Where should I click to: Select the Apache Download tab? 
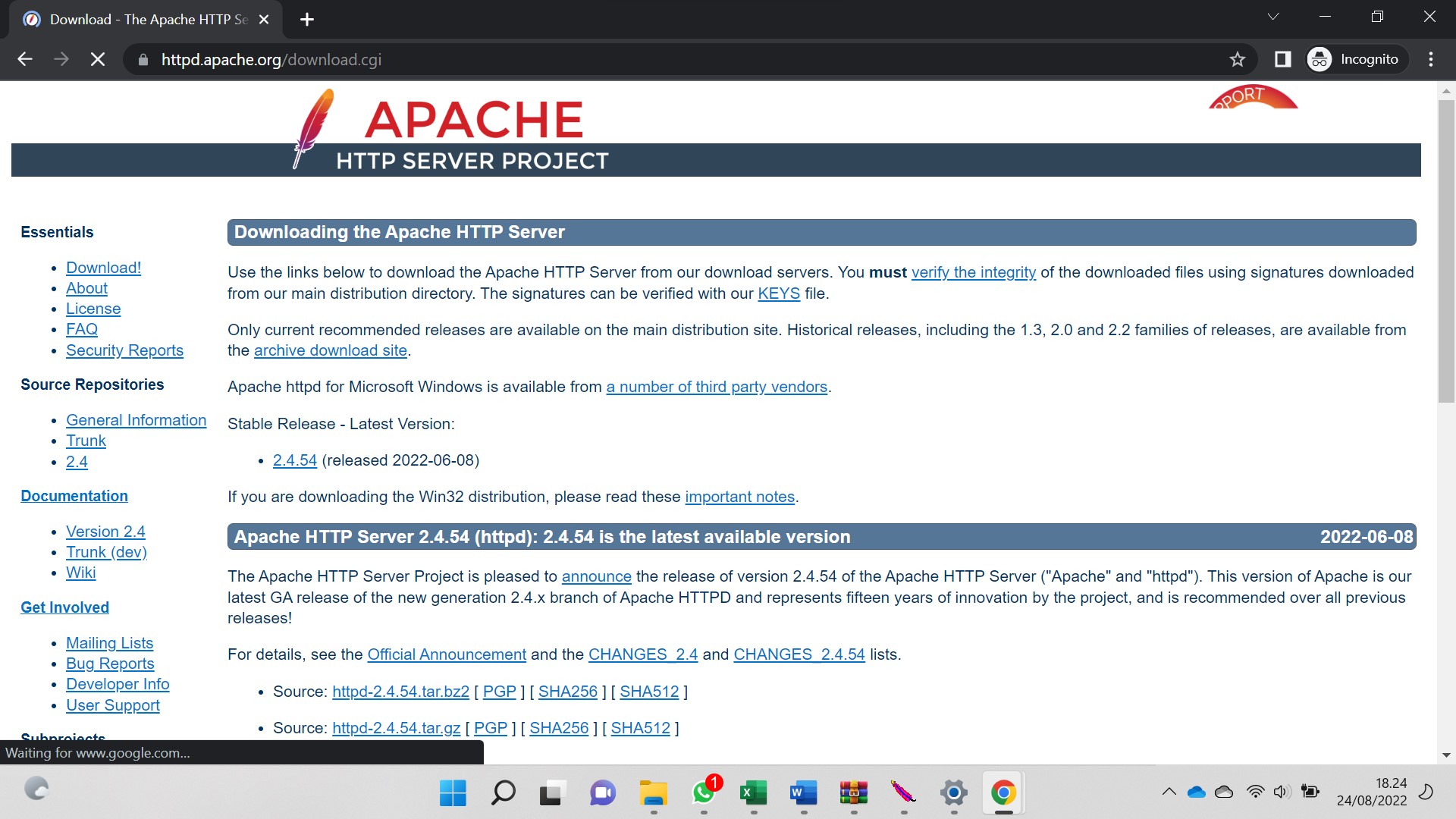[136, 19]
